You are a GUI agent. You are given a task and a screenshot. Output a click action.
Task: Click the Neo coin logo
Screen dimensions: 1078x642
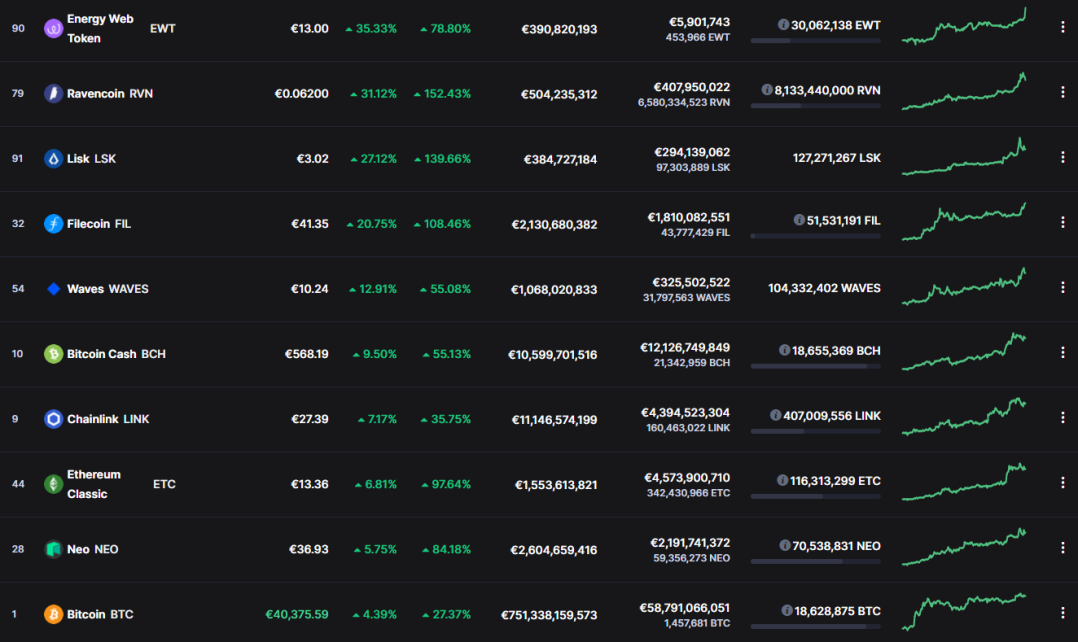pyautogui.click(x=54, y=549)
